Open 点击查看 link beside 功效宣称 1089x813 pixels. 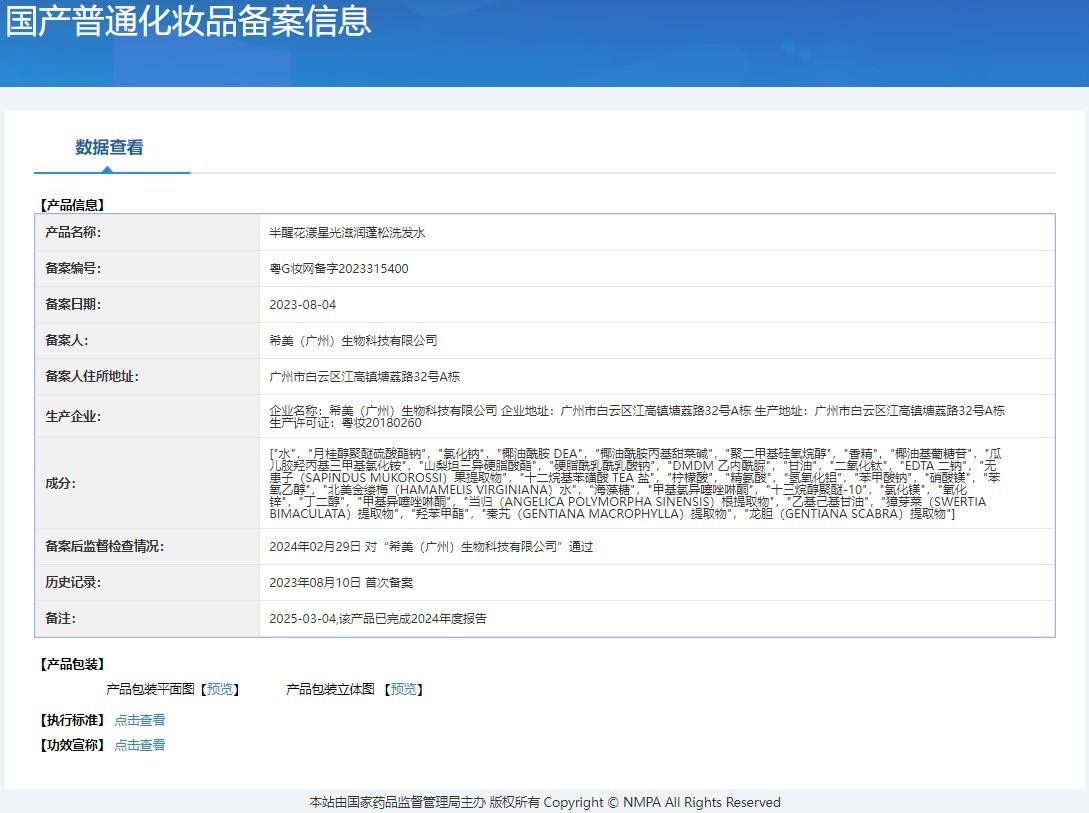point(140,745)
